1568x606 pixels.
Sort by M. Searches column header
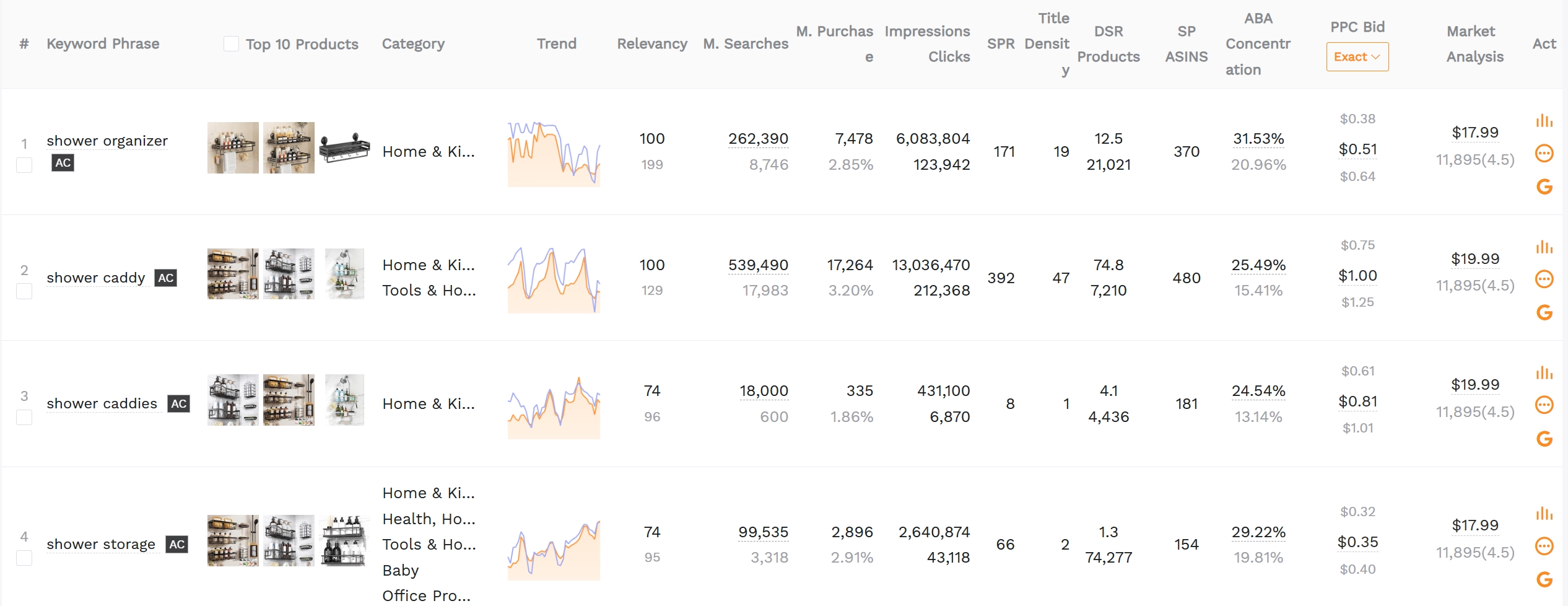point(745,44)
